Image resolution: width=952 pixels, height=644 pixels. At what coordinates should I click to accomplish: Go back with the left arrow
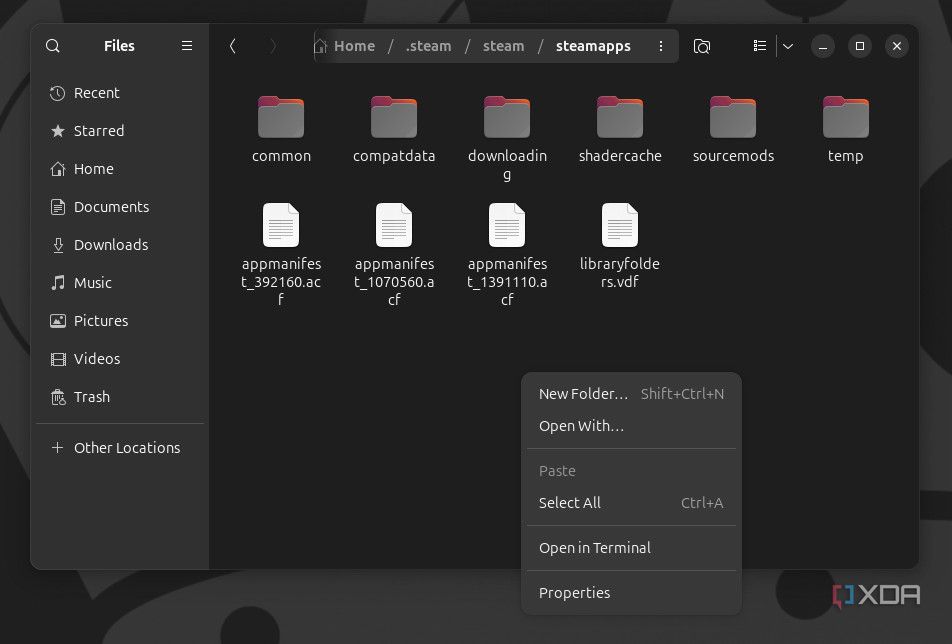click(233, 46)
